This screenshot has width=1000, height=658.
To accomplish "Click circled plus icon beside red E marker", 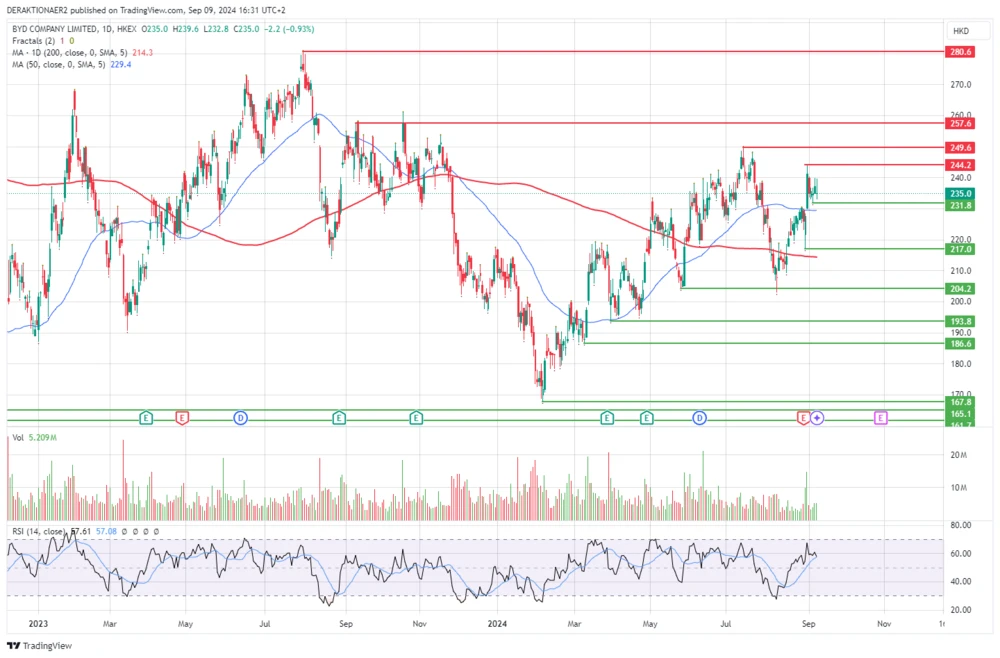I will 817,418.
